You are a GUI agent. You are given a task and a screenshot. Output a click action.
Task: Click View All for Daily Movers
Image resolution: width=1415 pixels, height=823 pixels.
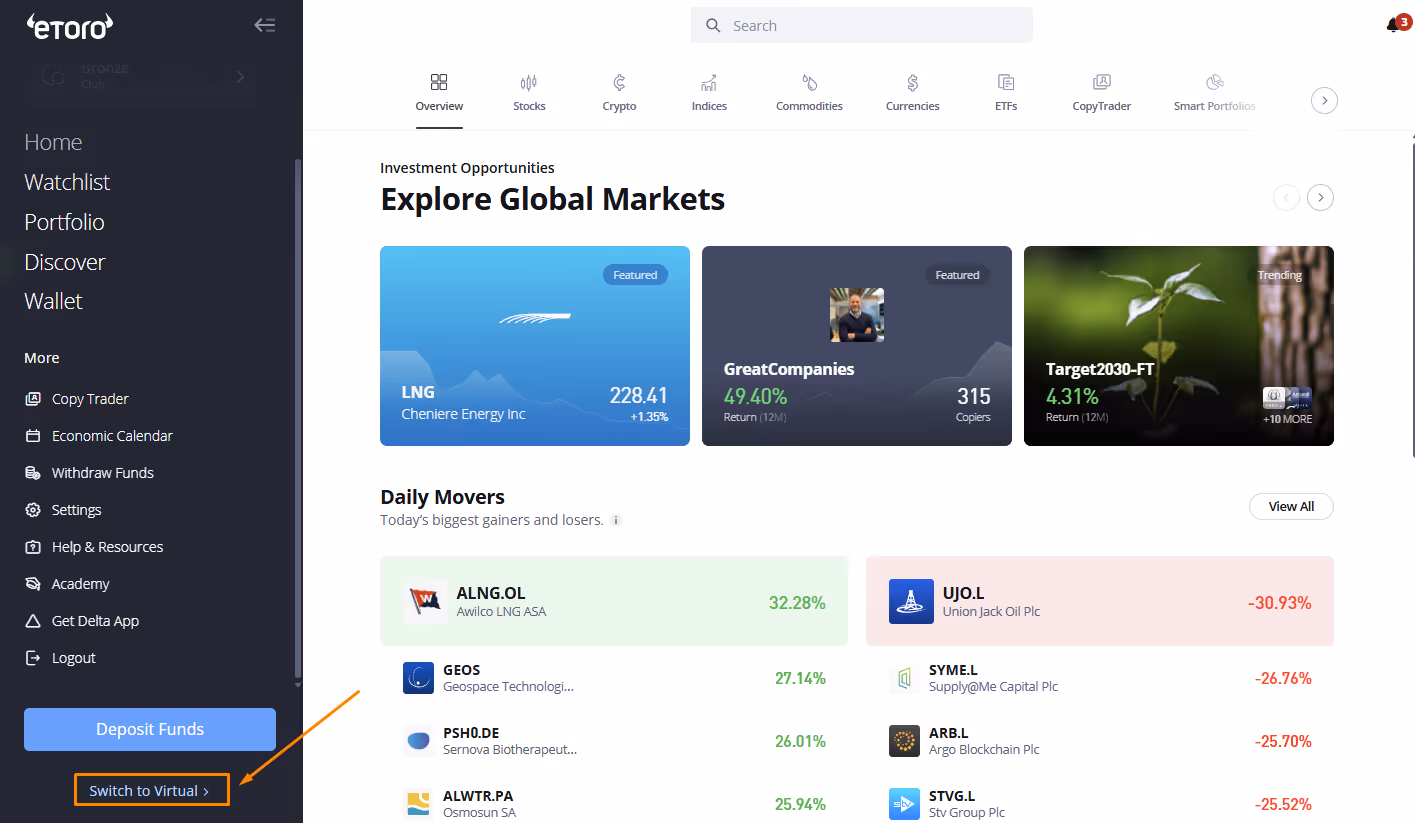pyautogui.click(x=1291, y=506)
